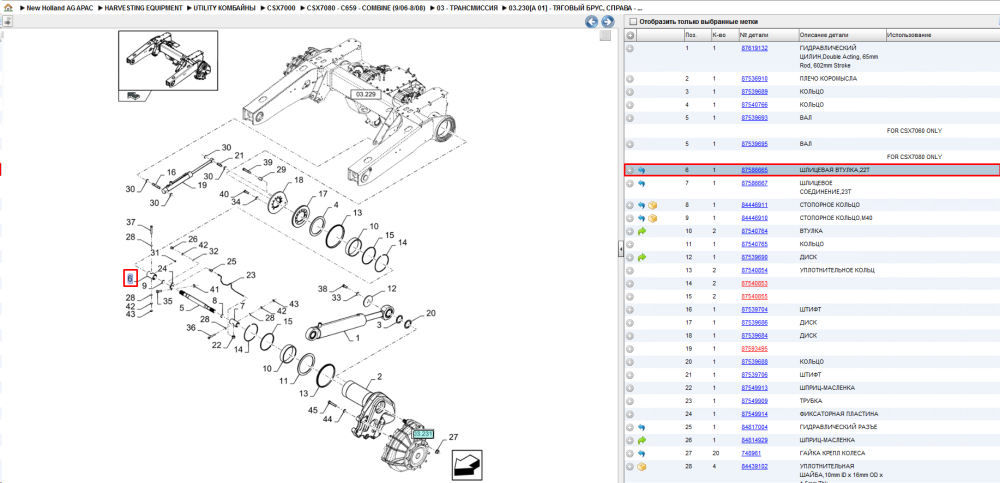The height and width of the screenshot is (483, 1000).
Task: Select callout 27 on the diagram
Action: click(x=453, y=437)
